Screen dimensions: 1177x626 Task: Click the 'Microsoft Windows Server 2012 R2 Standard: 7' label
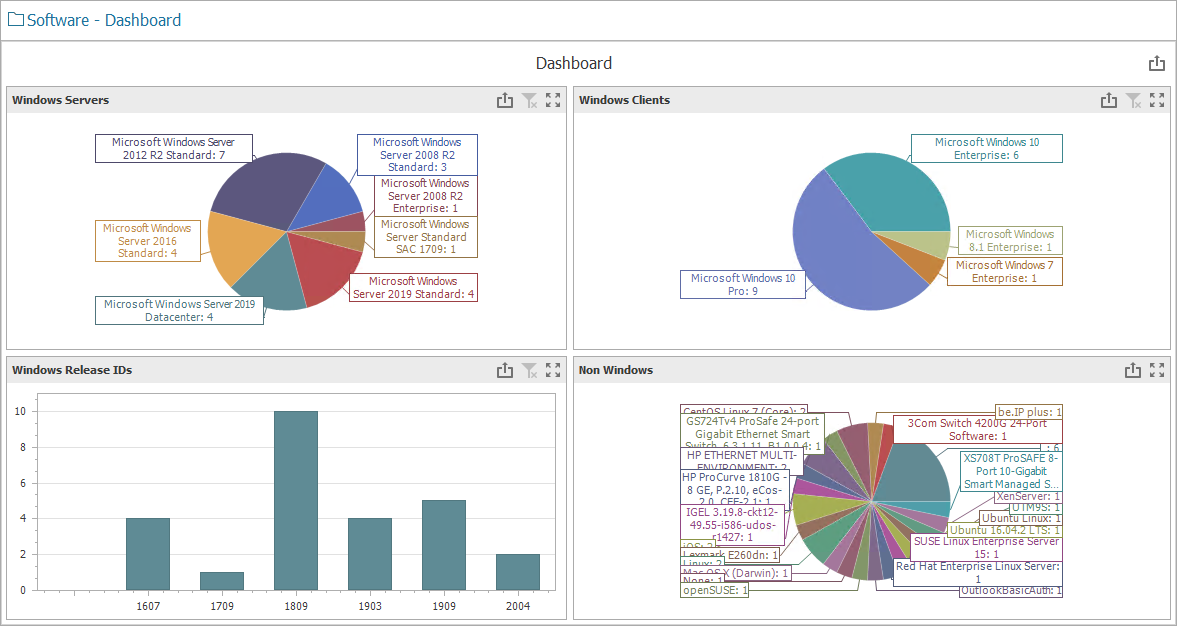pyautogui.click(x=173, y=149)
